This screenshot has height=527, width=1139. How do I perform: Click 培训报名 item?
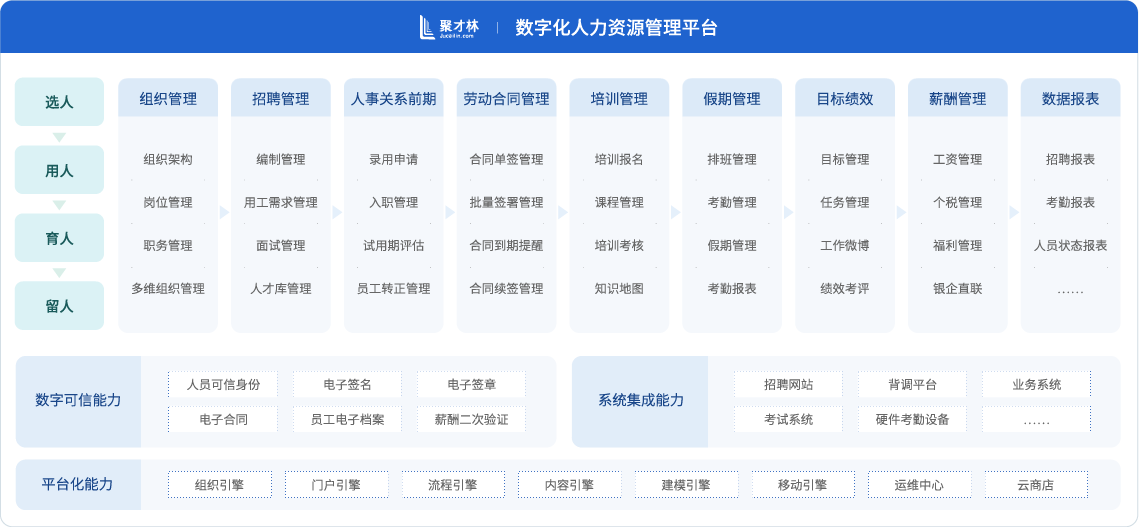[619, 159]
